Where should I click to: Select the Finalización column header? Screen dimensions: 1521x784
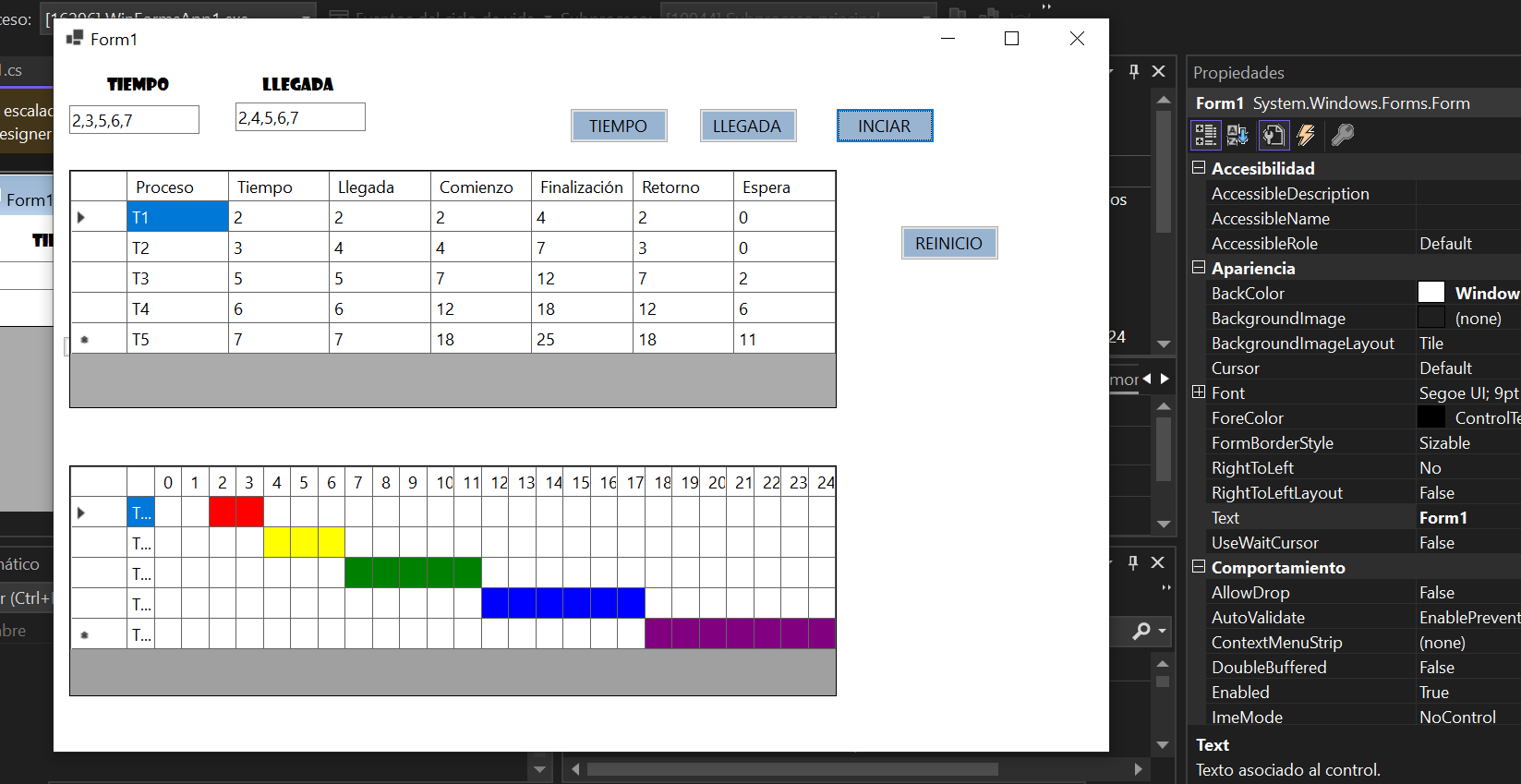pos(582,187)
